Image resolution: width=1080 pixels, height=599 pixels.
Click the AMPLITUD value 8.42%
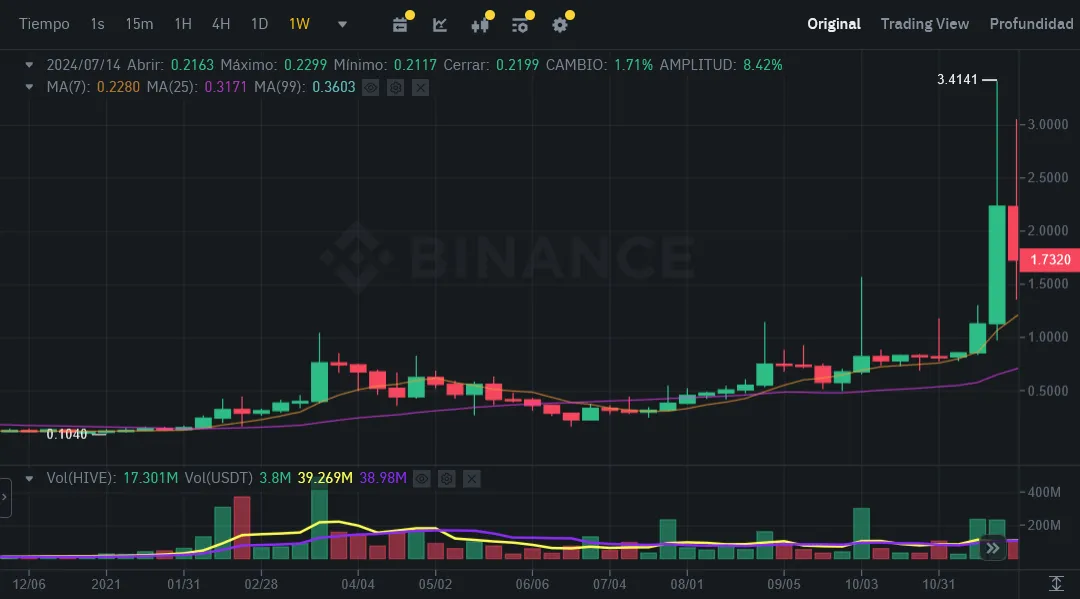[762, 65]
